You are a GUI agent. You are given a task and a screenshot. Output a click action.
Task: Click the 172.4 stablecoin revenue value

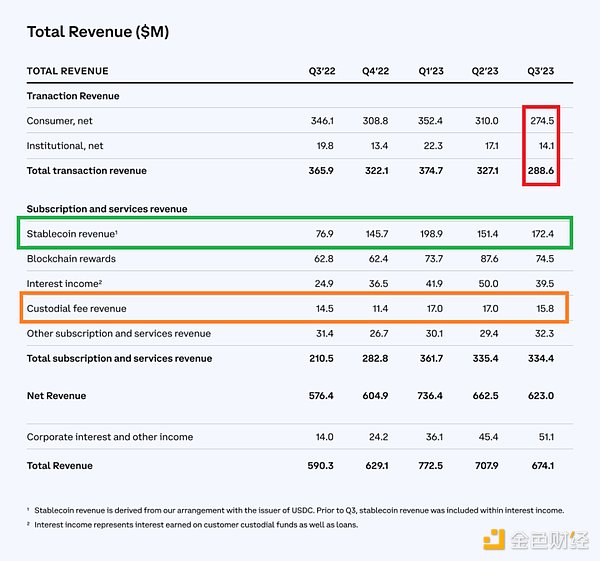541,234
